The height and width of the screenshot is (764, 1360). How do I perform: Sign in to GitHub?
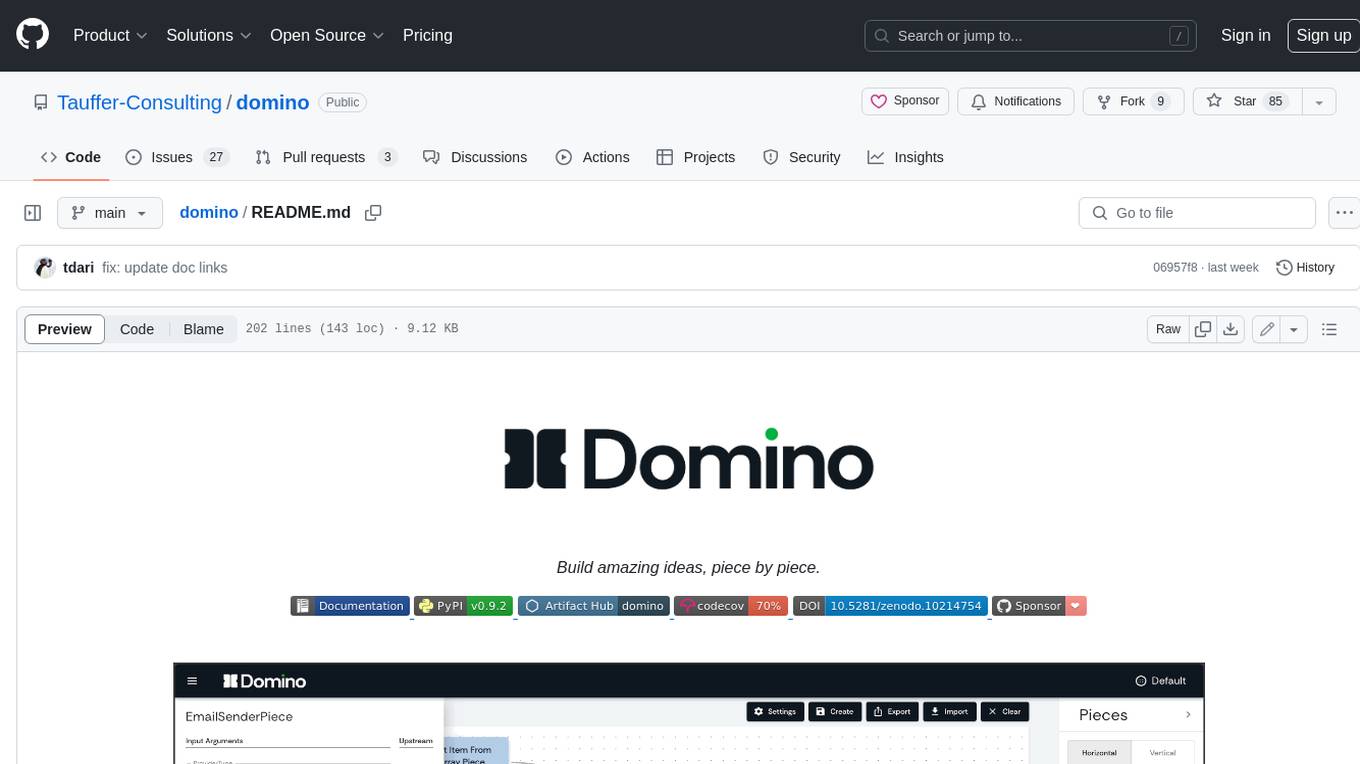[1245, 35]
